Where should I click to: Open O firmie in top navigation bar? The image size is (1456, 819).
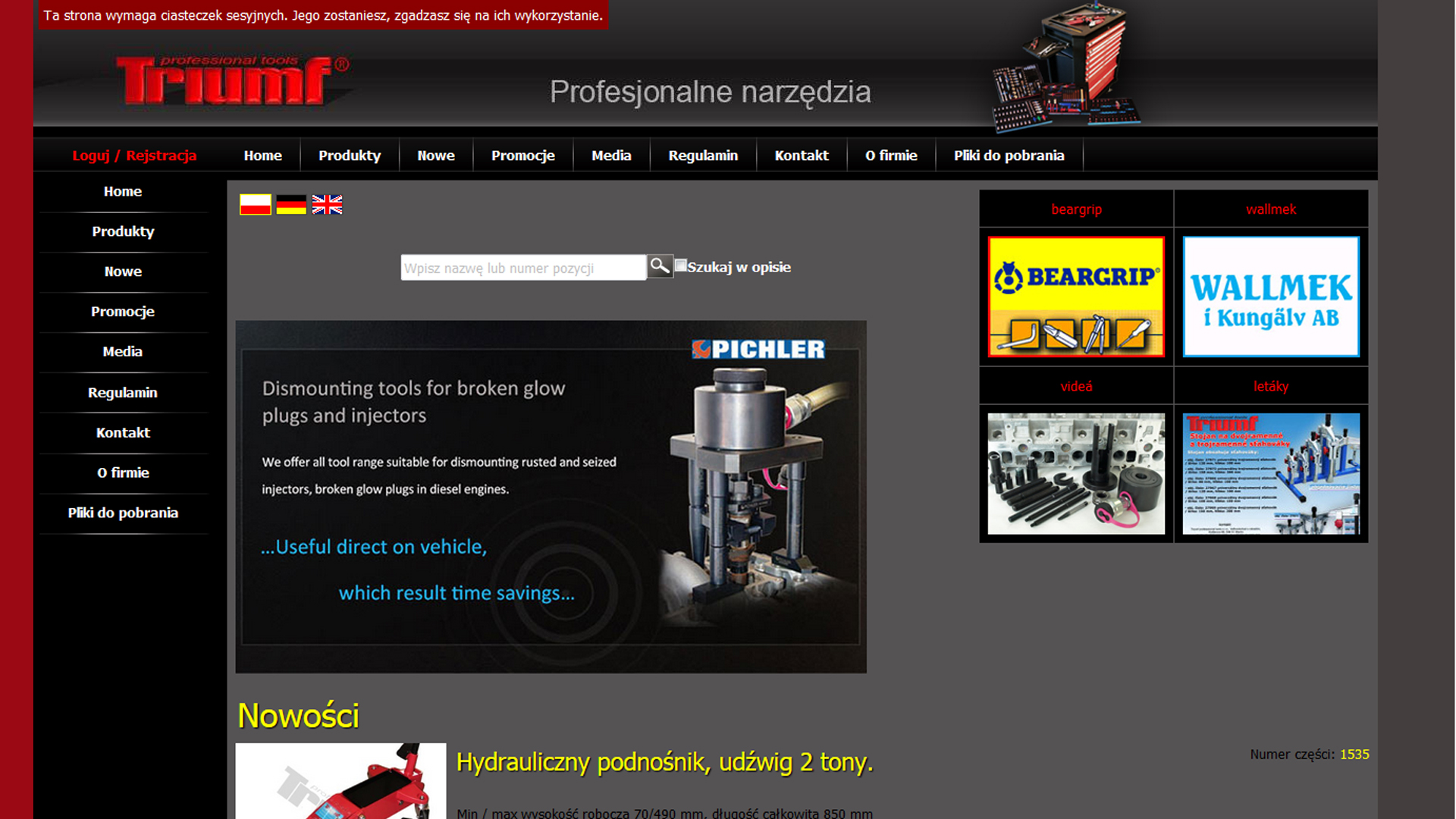[x=891, y=155]
